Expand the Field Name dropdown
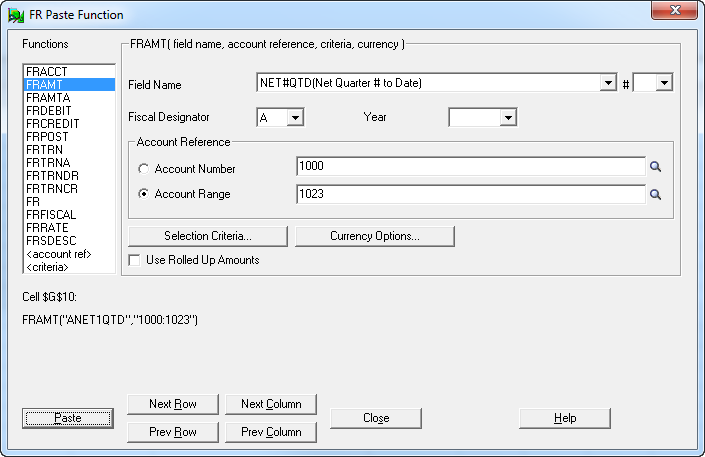The image size is (705, 457). coord(607,83)
